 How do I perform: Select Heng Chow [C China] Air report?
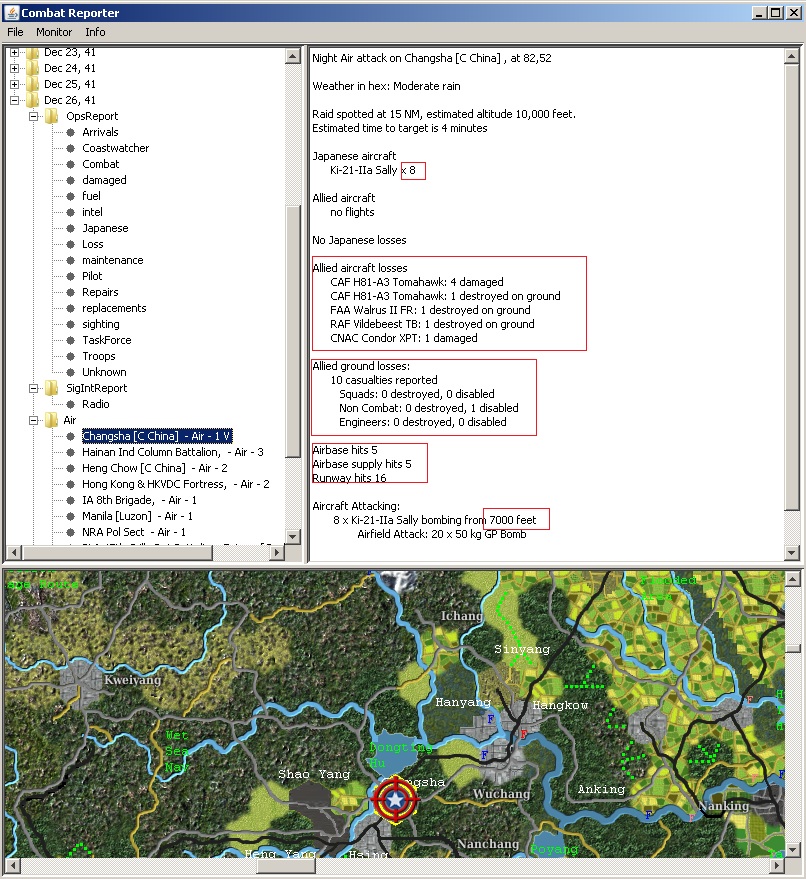[x=155, y=468]
